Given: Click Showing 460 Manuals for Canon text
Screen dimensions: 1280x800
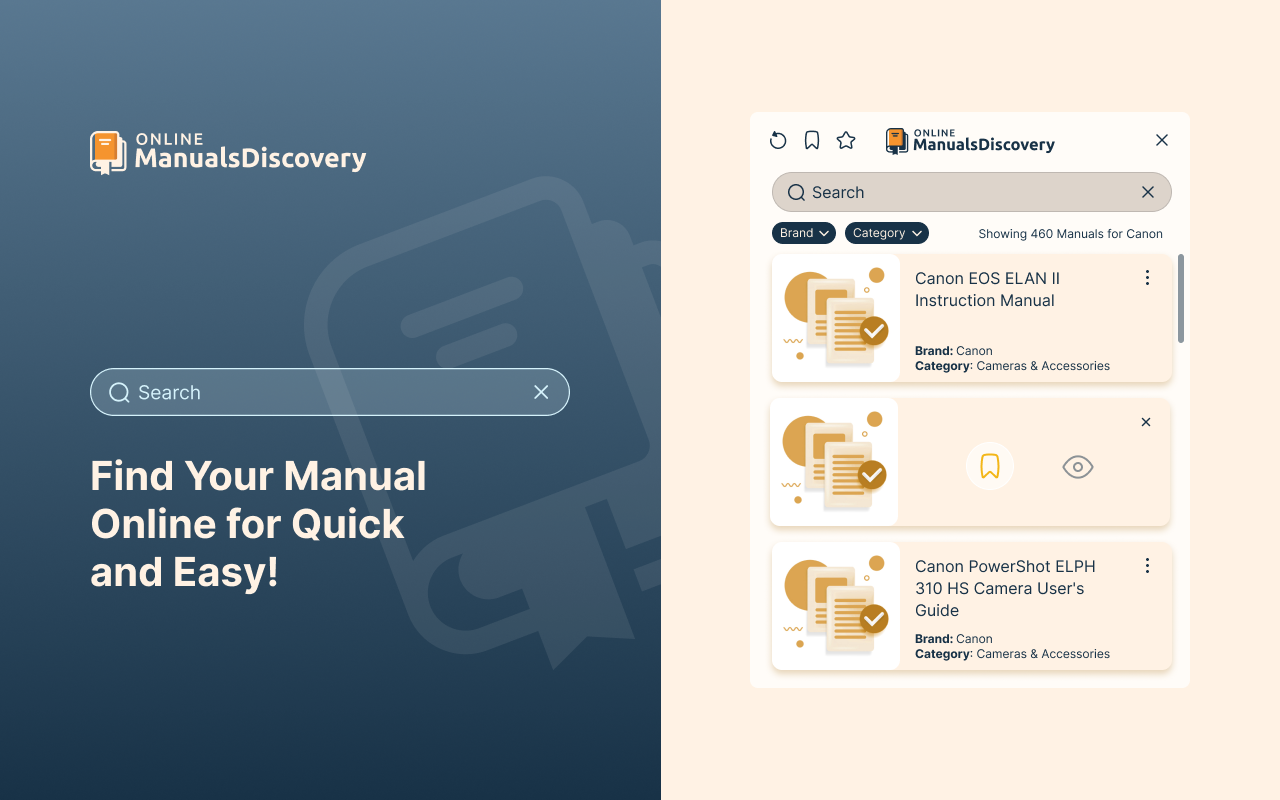Looking at the screenshot, I should click(1070, 233).
